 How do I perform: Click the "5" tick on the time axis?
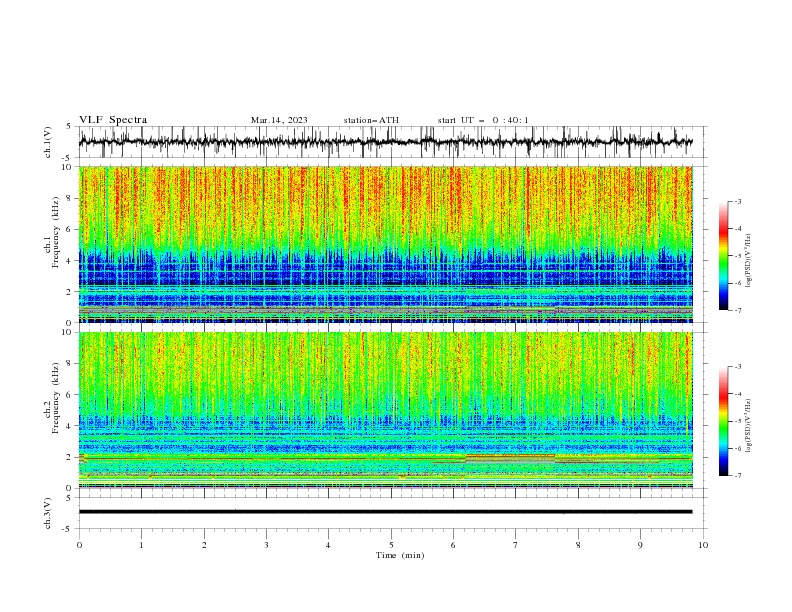click(x=391, y=545)
